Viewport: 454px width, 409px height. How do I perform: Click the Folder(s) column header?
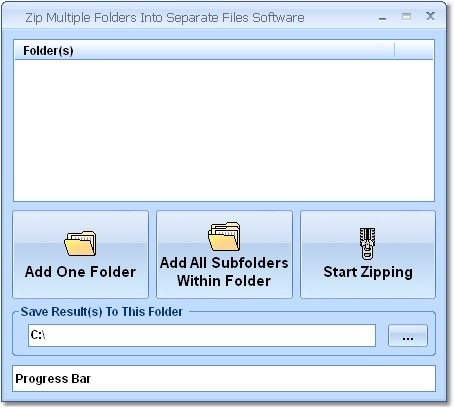coord(205,51)
